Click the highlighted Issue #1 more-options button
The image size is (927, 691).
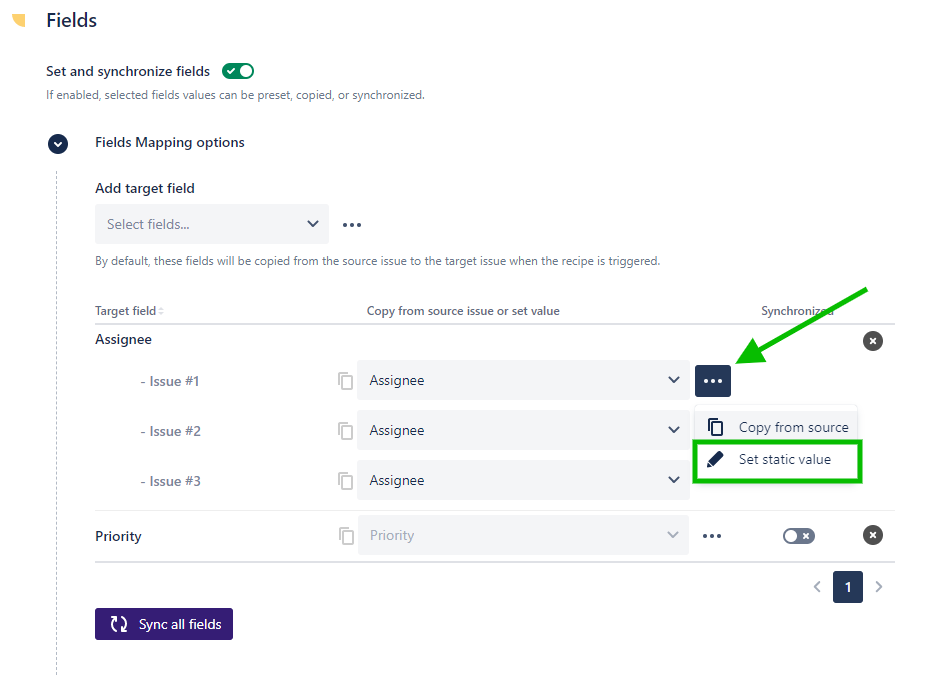(713, 381)
